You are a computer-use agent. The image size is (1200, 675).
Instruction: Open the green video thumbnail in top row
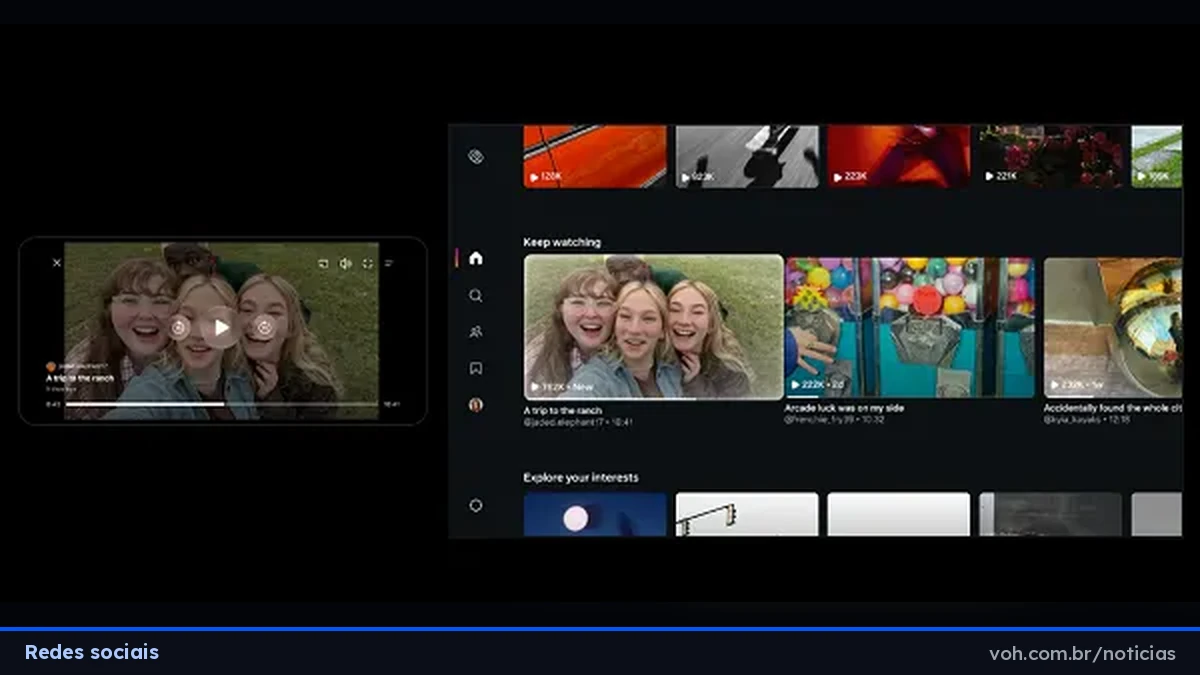tap(1157, 156)
